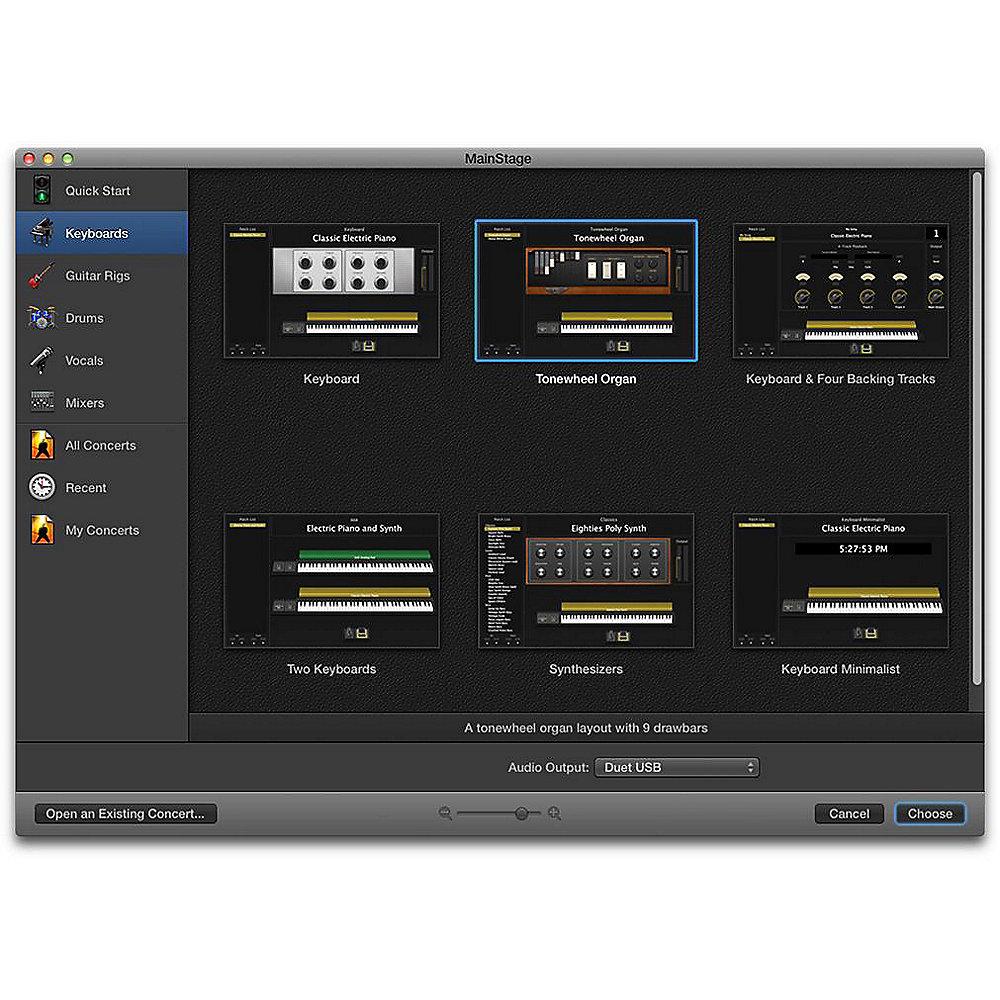Open Vocals category
The width and height of the screenshot is (1000, 1000).
click(x=102, y=360)
